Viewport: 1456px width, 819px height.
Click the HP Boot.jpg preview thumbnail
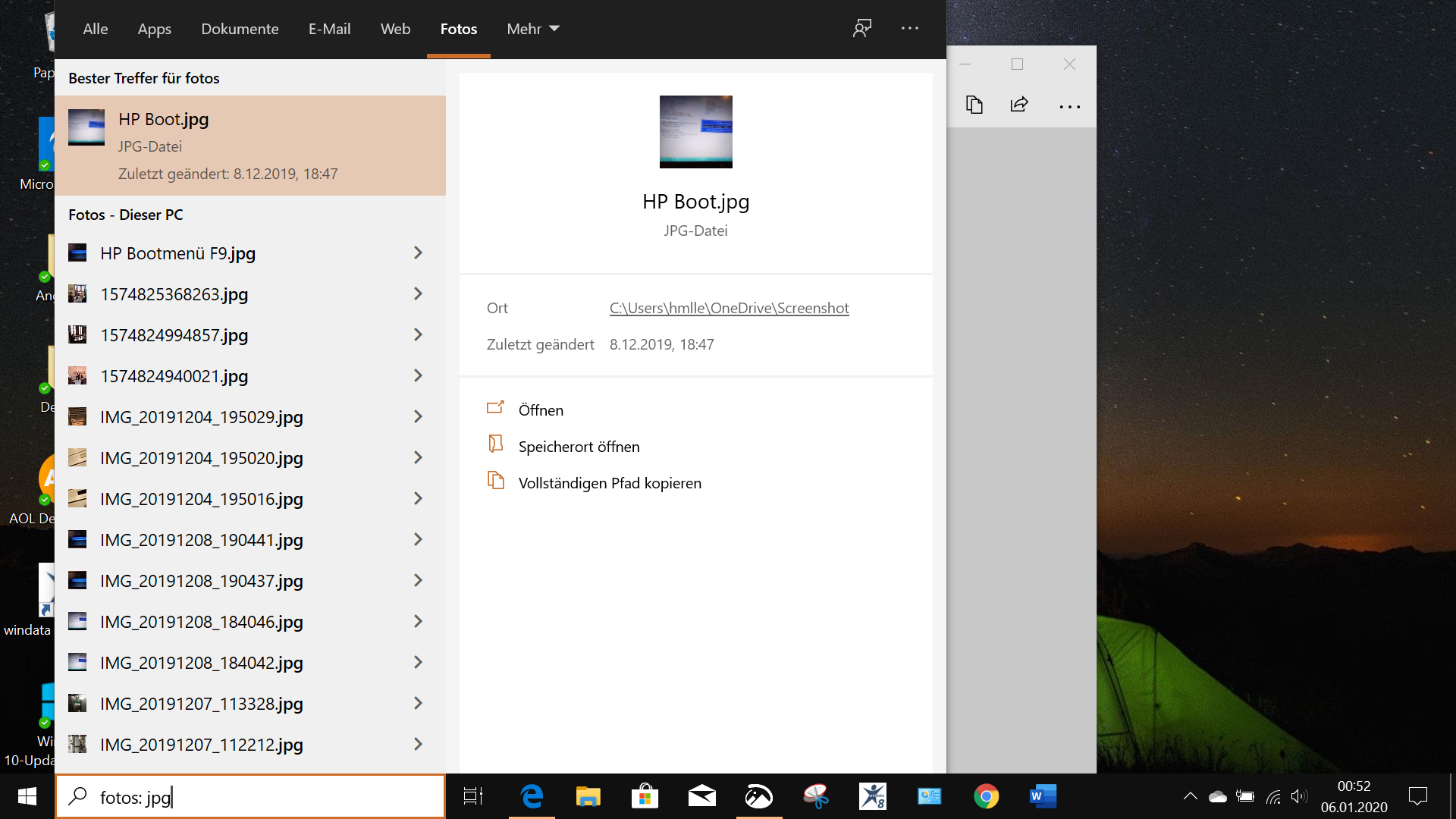click(x=695, y=132)
